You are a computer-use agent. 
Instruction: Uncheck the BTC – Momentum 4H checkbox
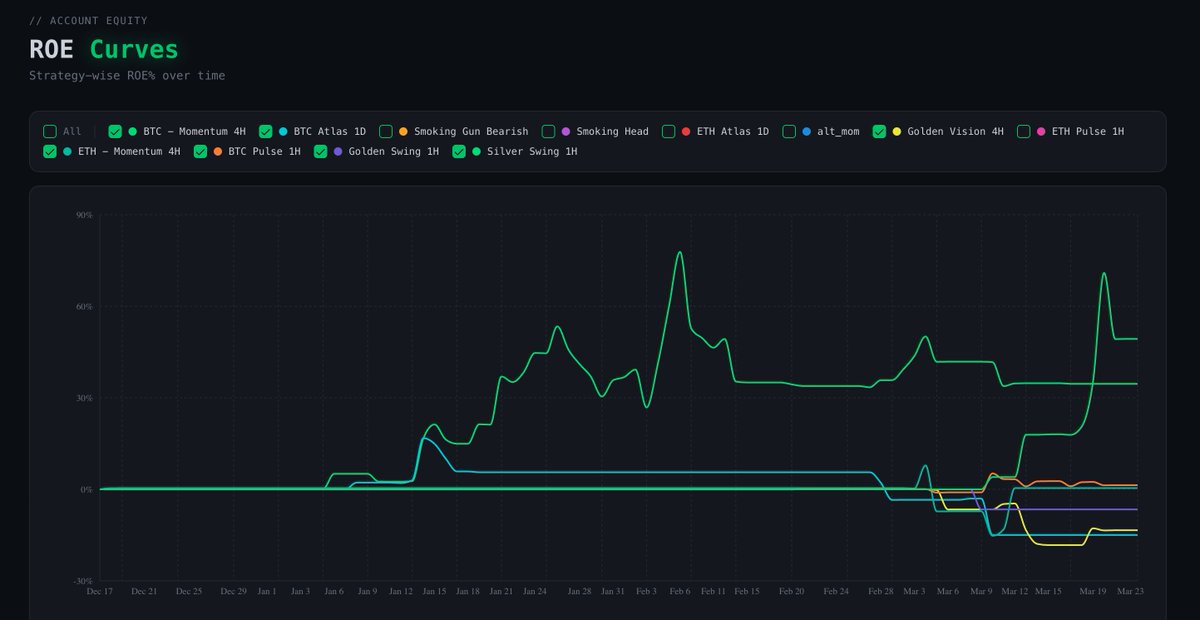(115, 131)
